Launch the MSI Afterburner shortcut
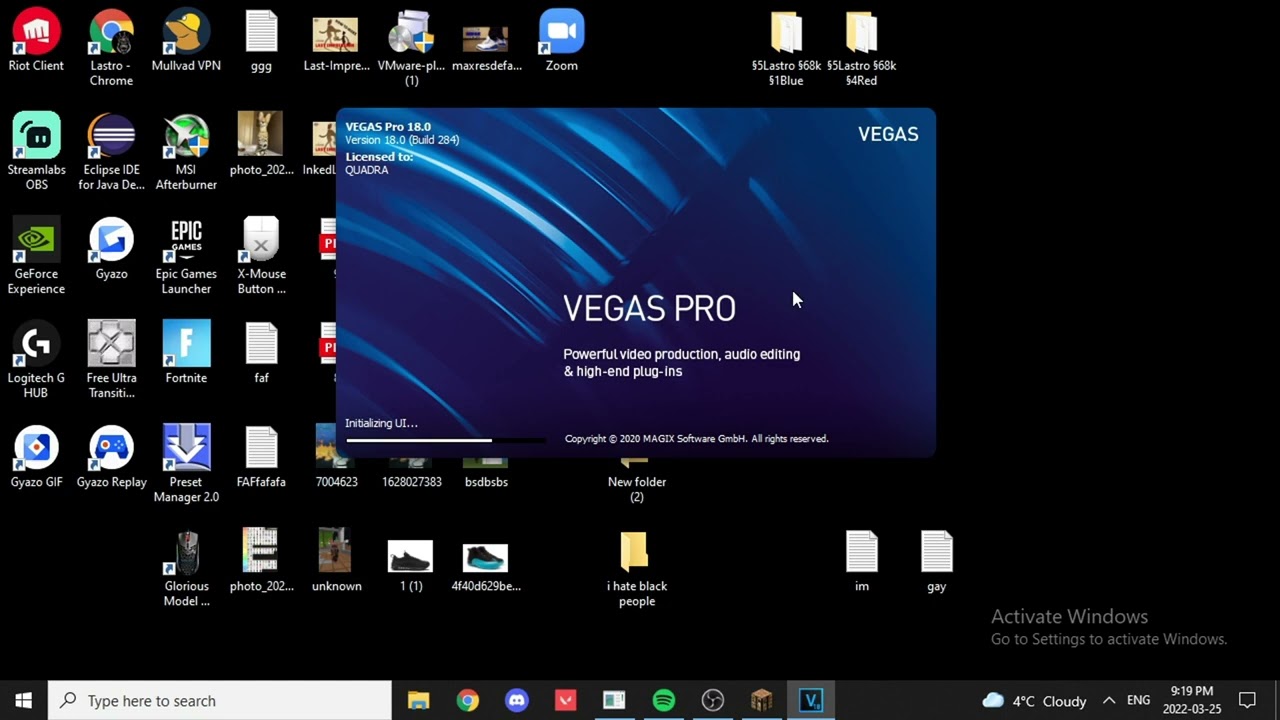 click(x=186, y=152)
